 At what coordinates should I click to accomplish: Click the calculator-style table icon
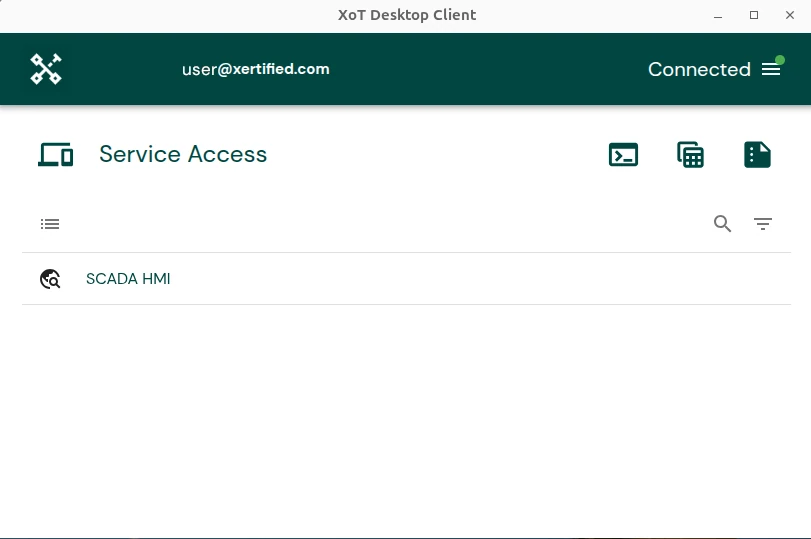[x=690, y=155]
